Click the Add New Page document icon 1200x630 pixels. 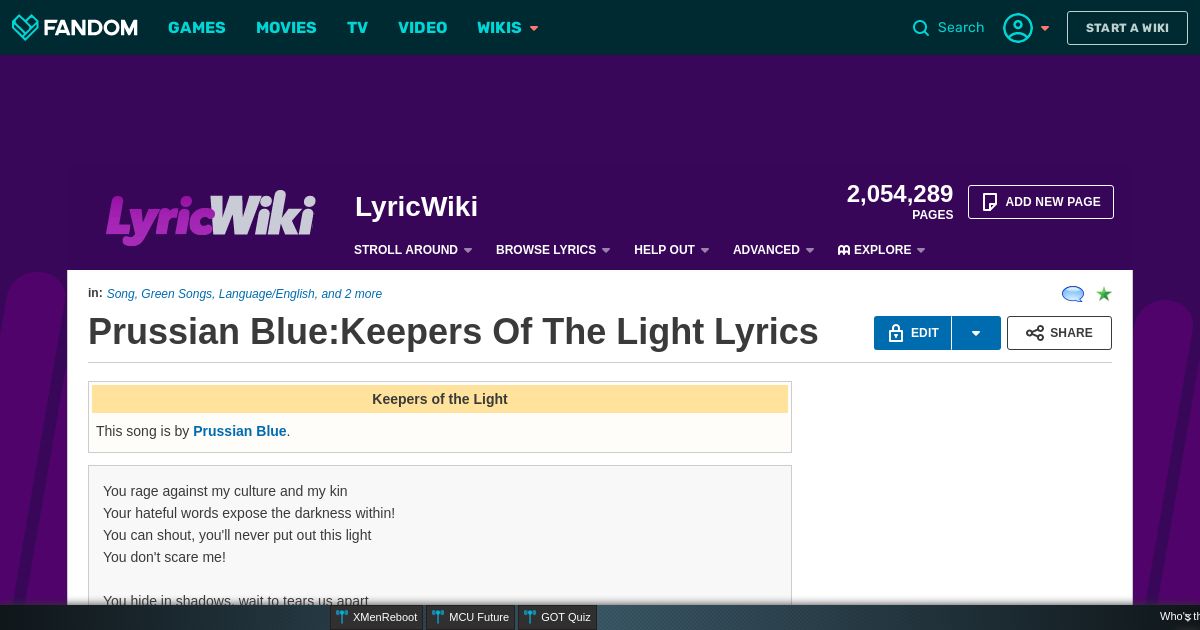point(990,202)
